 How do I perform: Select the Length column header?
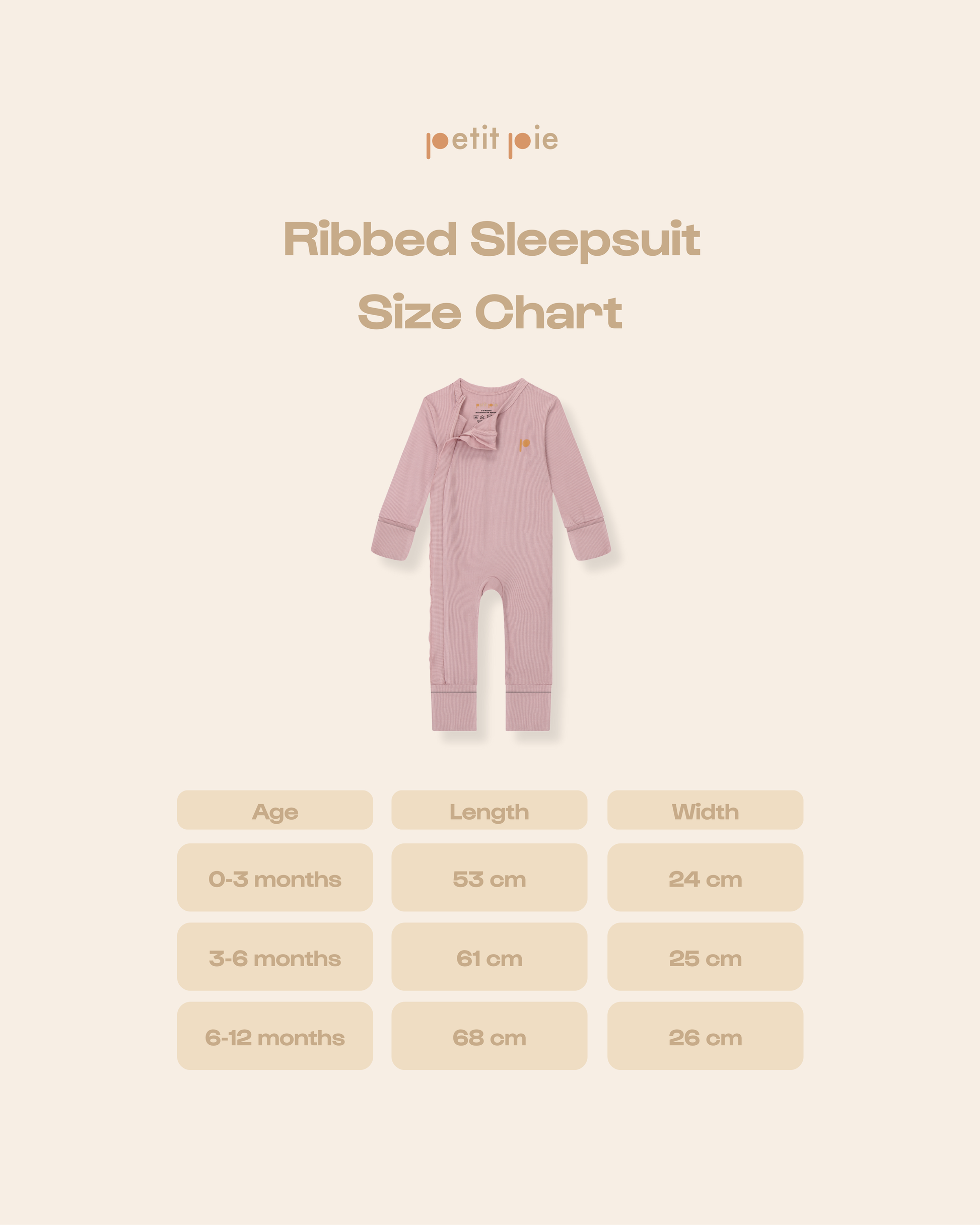click(x=489, y=811)
